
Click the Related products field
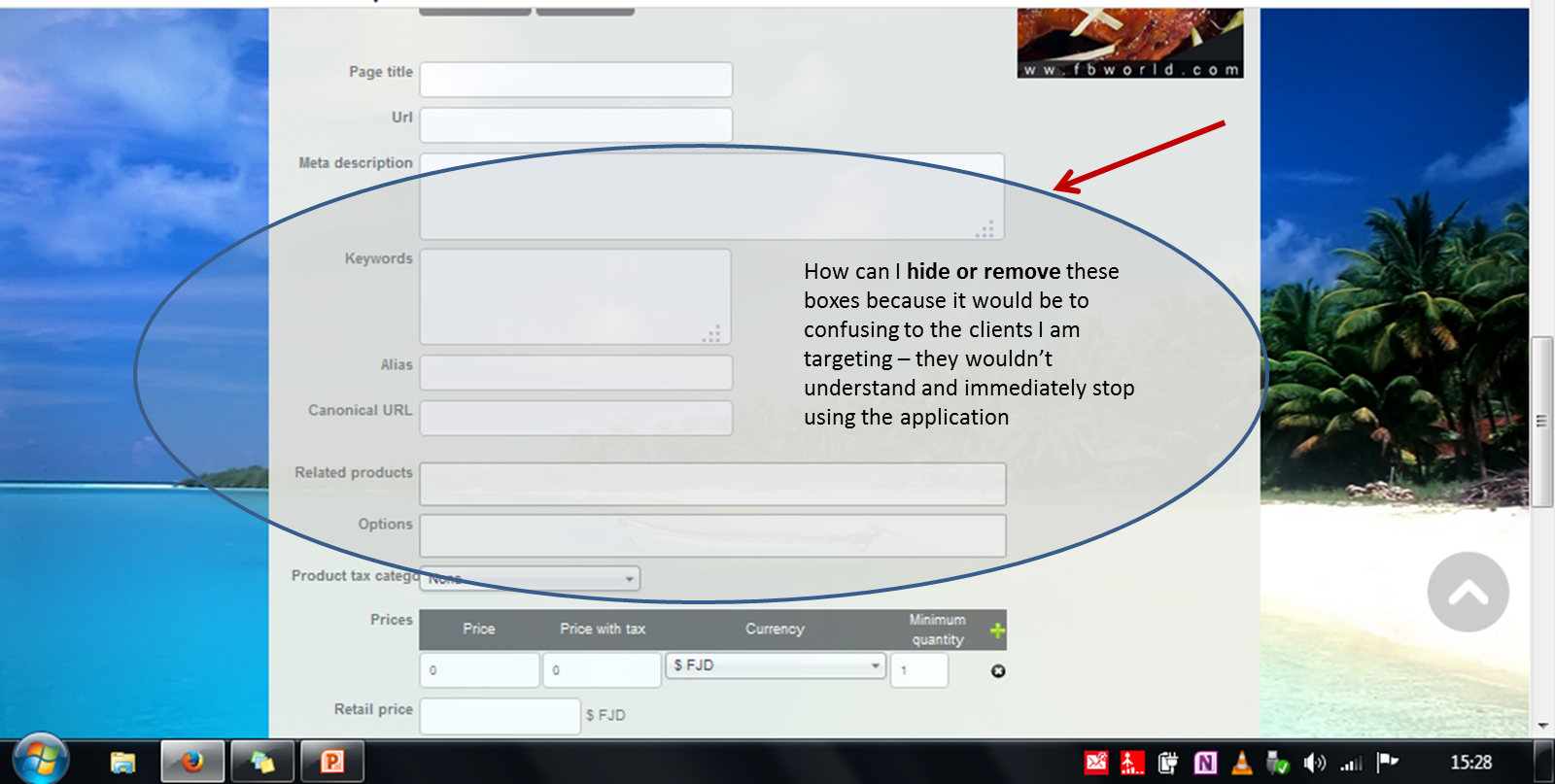point(713,484)
